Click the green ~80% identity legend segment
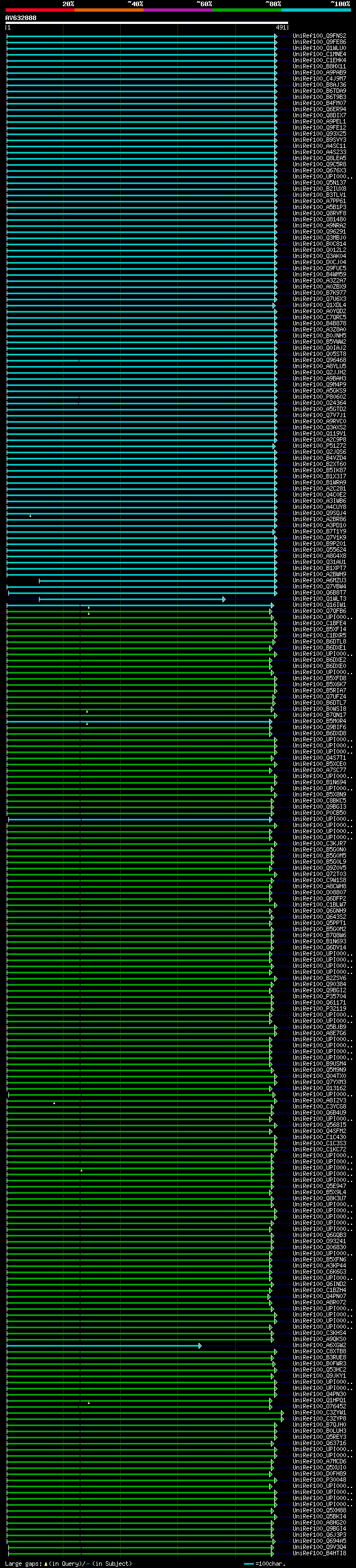The image size is (356, 1568). tap(247, 10)
